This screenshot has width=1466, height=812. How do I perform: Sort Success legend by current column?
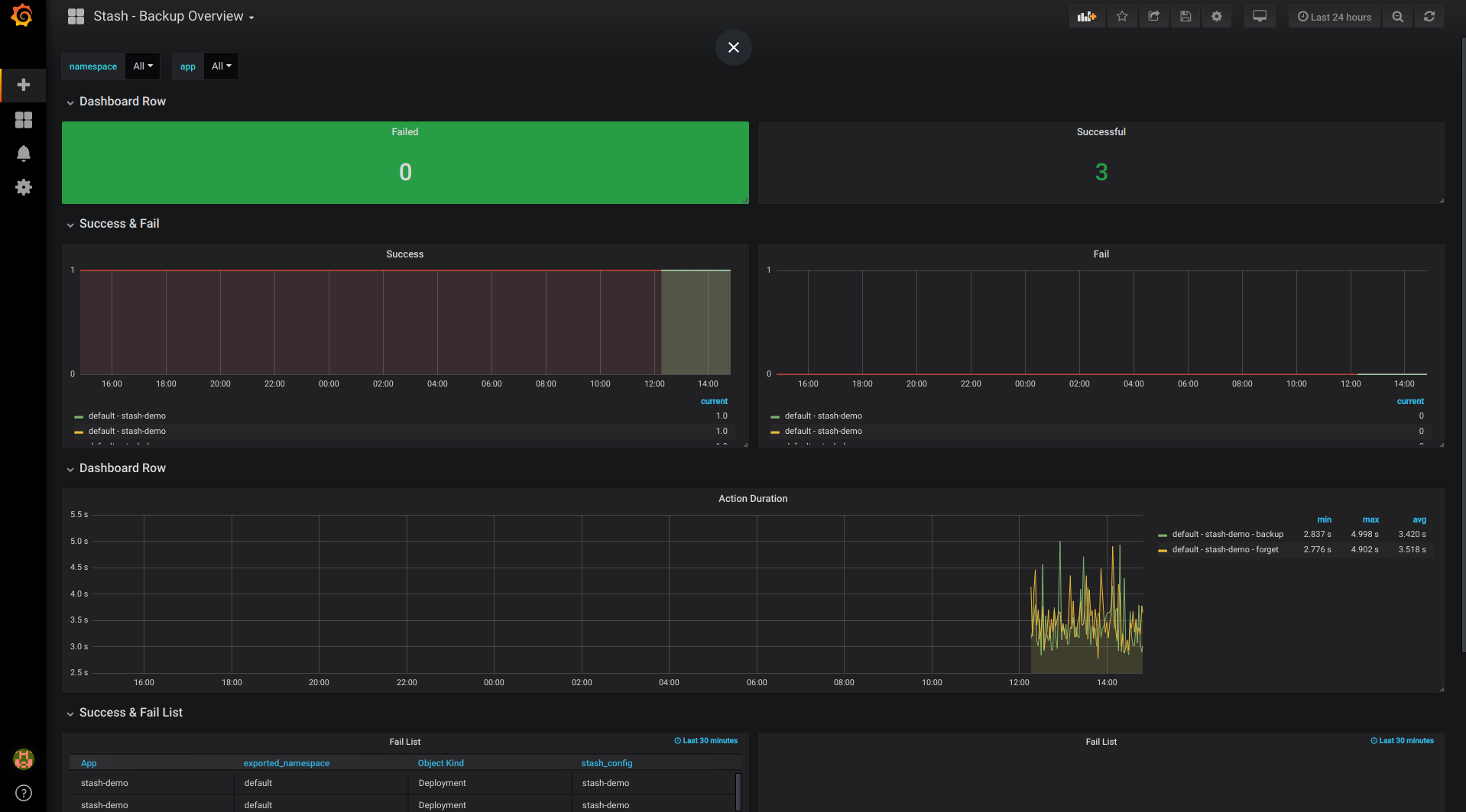[714, 401]
